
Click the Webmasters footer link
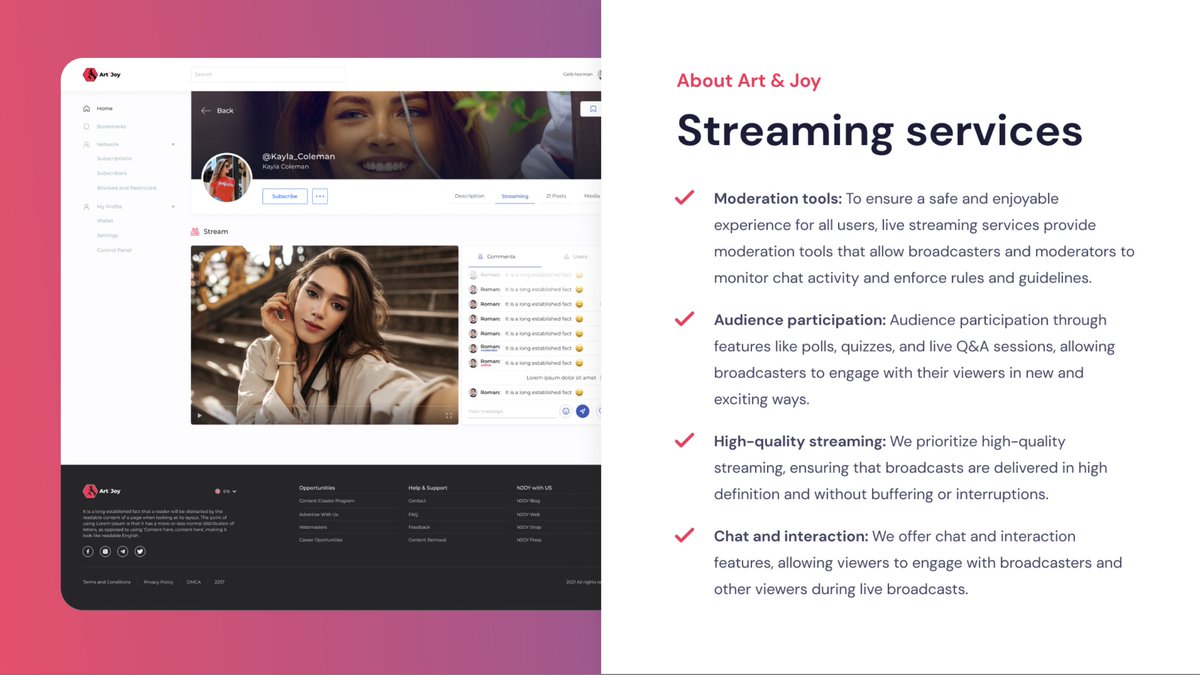pos(313,527)
